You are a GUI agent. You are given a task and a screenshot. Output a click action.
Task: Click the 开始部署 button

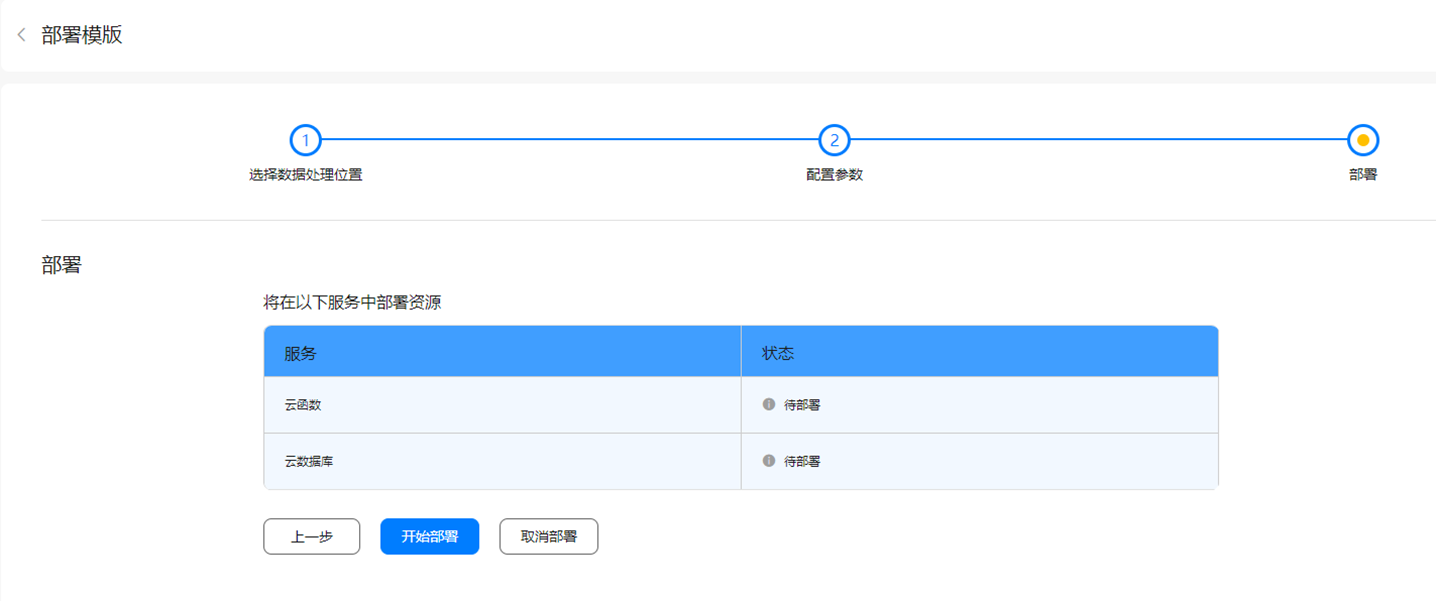click(429, 536)
